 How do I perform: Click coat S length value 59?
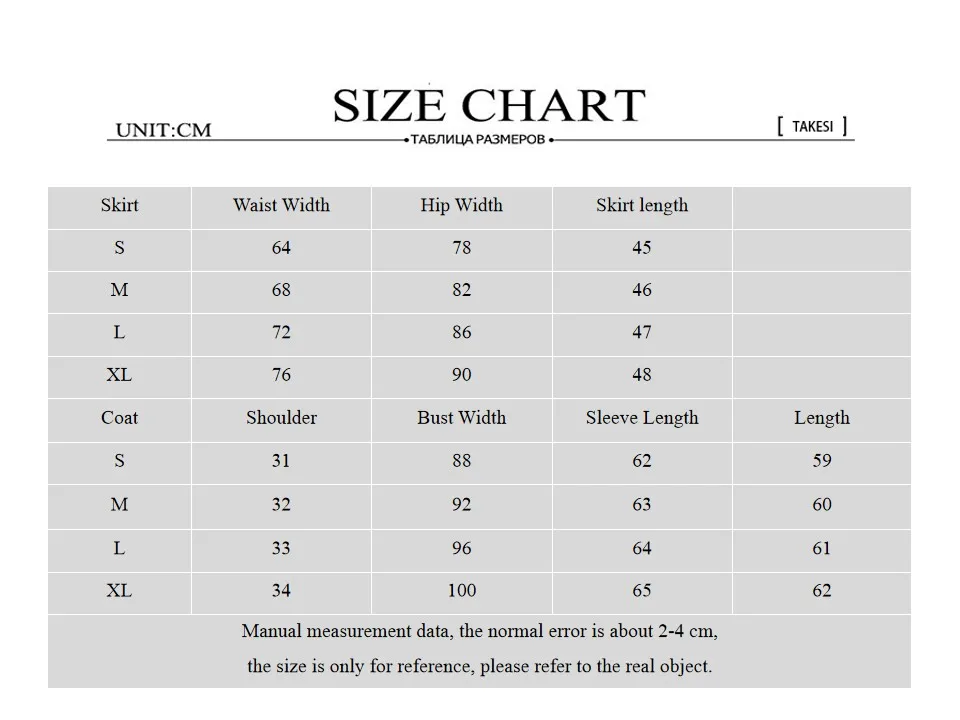[822, 460]
